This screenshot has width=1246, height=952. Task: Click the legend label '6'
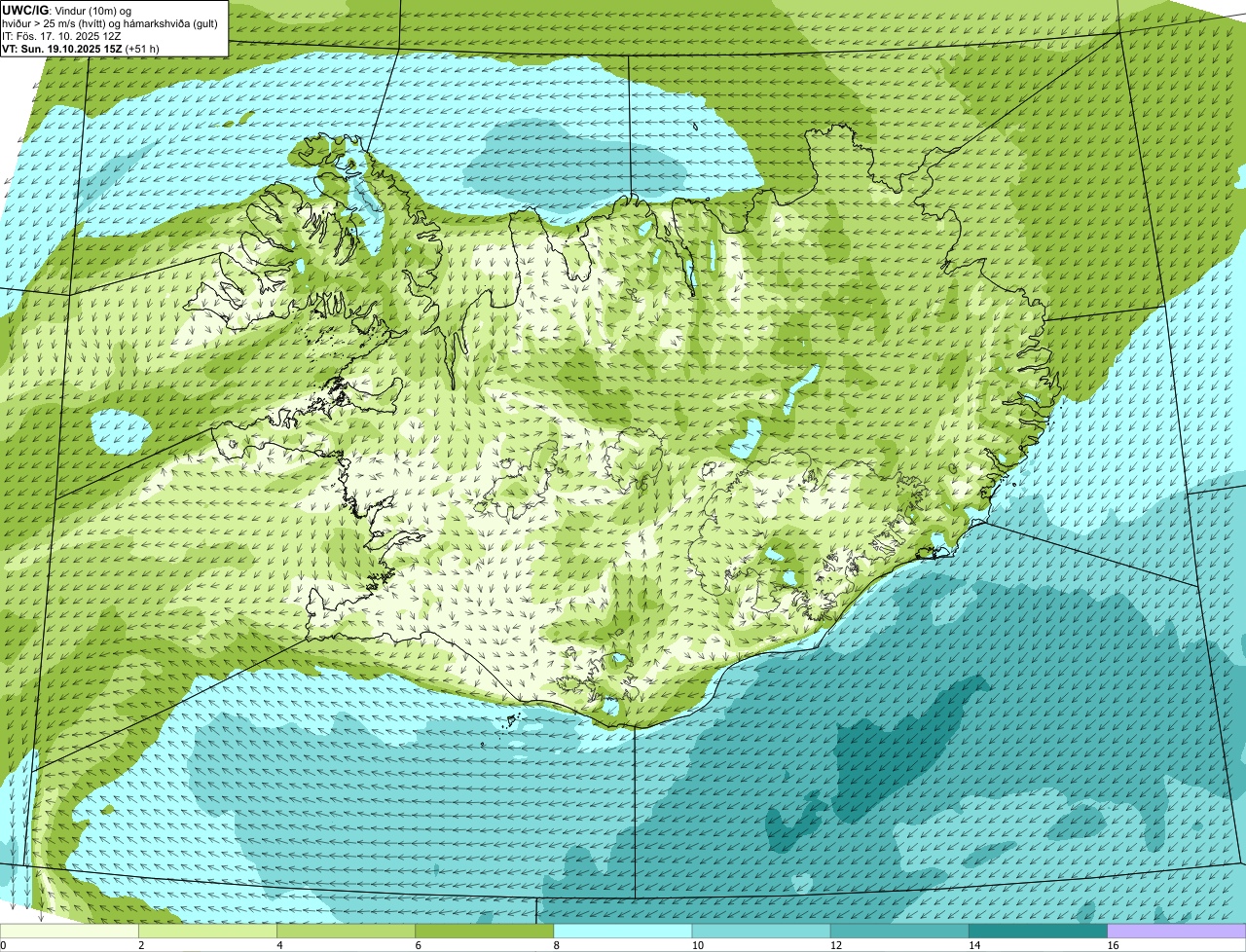418,945
